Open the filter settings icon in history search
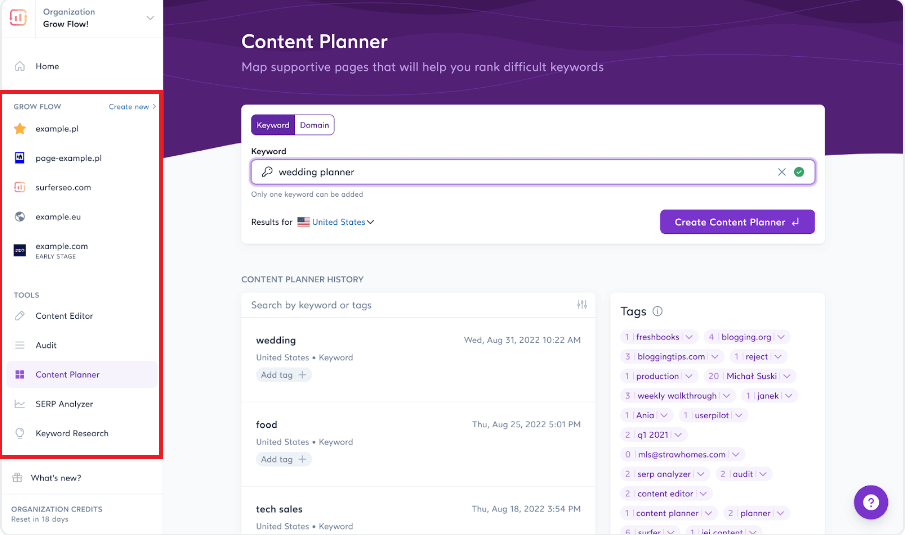This screenshot has width=905, height=535. [x=582, y=305]
